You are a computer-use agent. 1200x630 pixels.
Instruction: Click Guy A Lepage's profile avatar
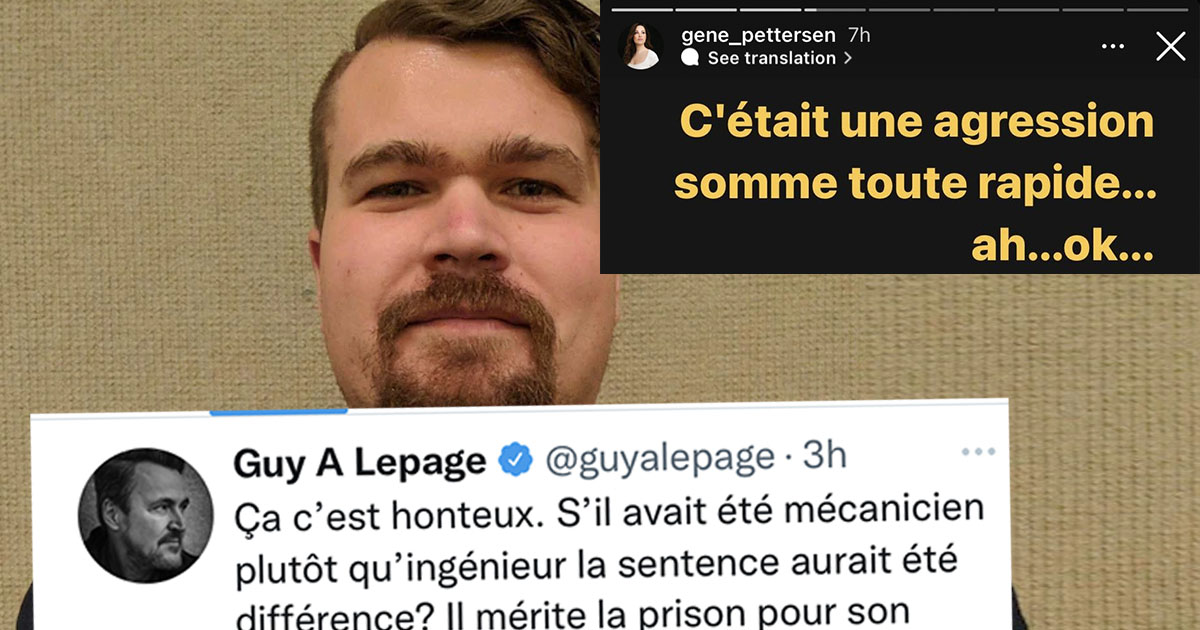click(x=146, y=515)
